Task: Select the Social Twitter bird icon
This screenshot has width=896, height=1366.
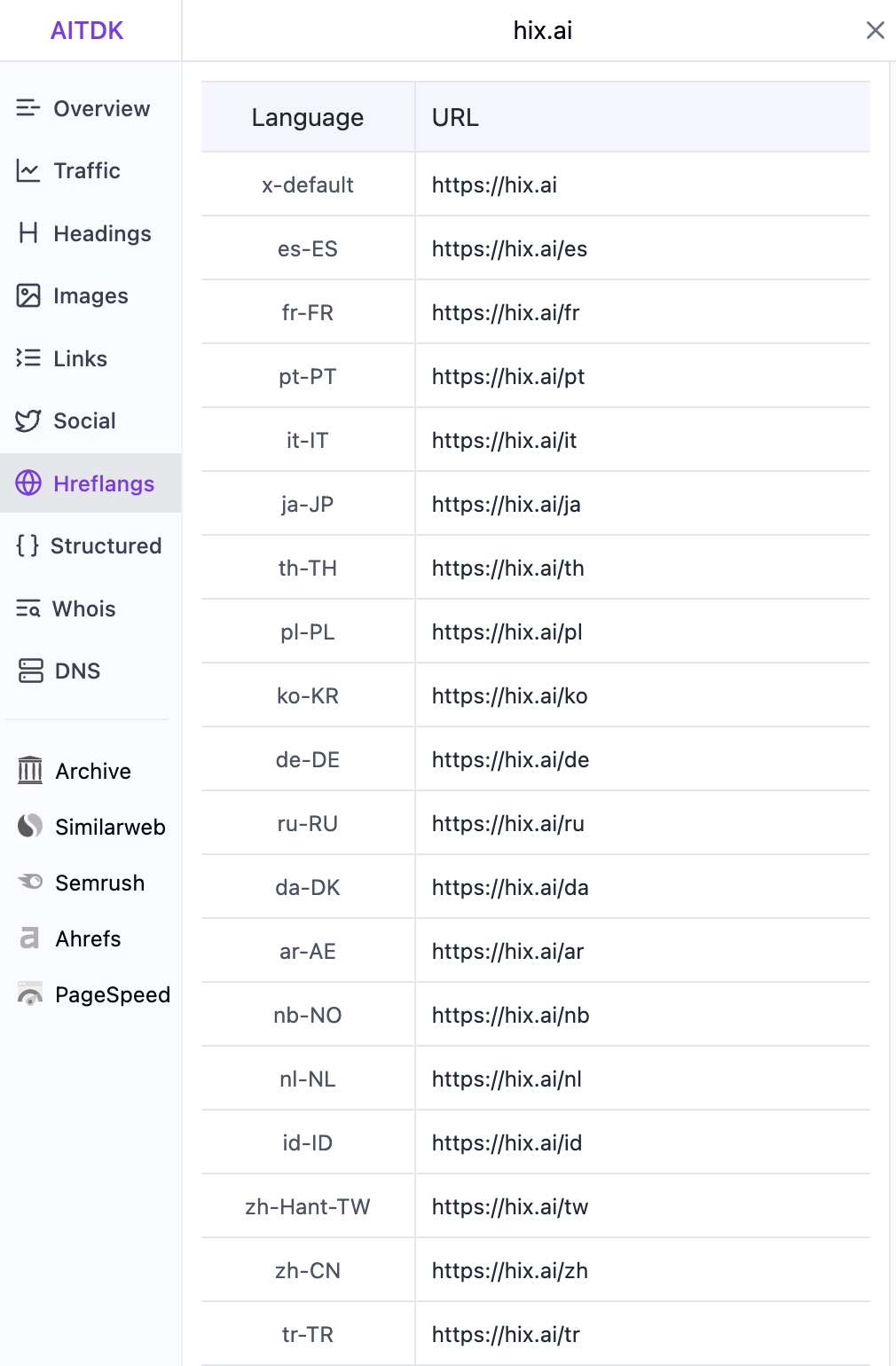Action: [x=28, y=420]
